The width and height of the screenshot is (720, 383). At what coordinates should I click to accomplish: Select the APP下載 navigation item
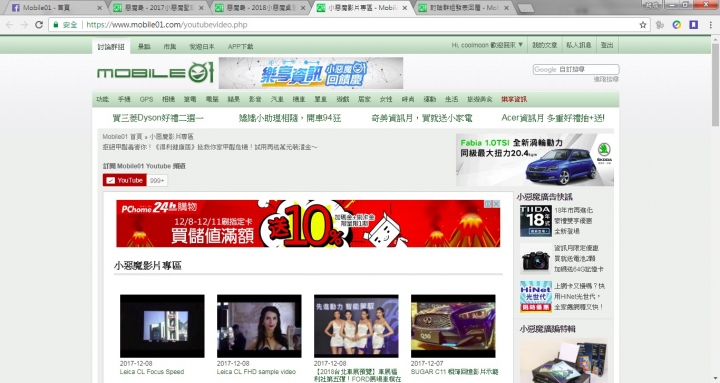pos(241,46)
